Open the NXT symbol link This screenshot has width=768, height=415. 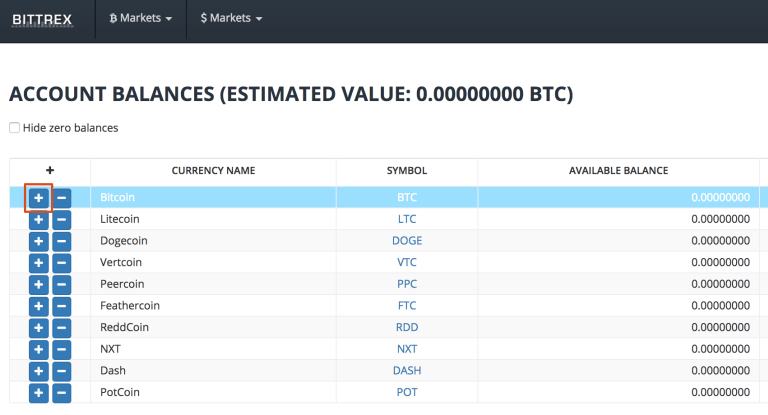point(407,349)
